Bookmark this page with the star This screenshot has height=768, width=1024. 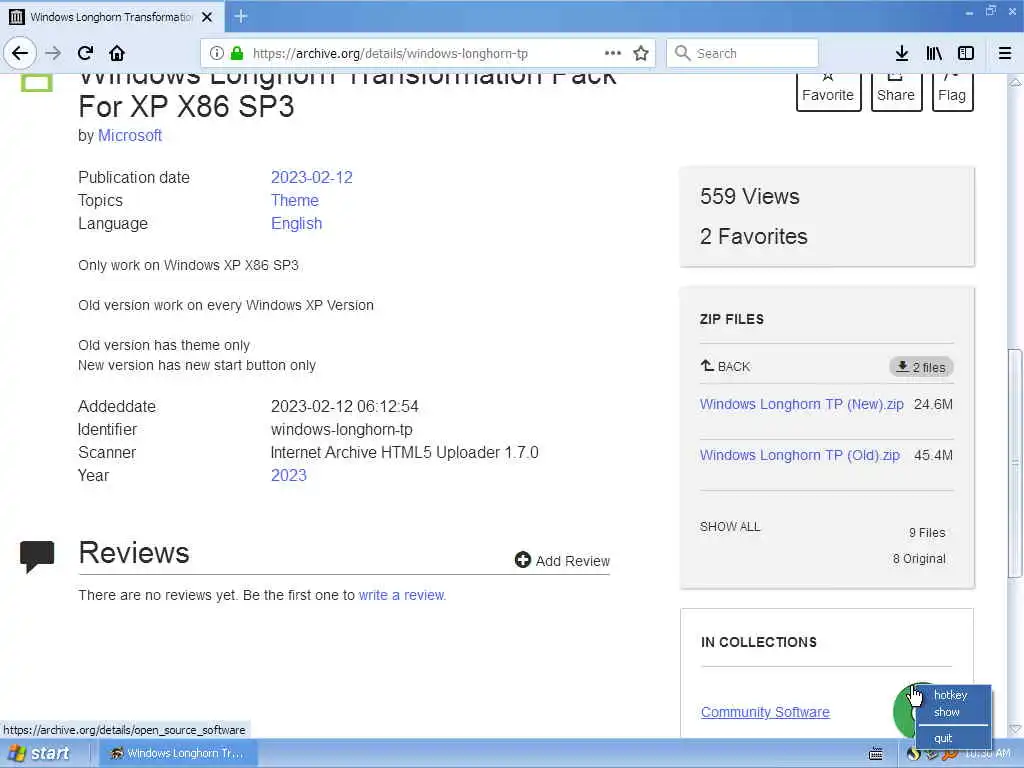click(641, 53)
